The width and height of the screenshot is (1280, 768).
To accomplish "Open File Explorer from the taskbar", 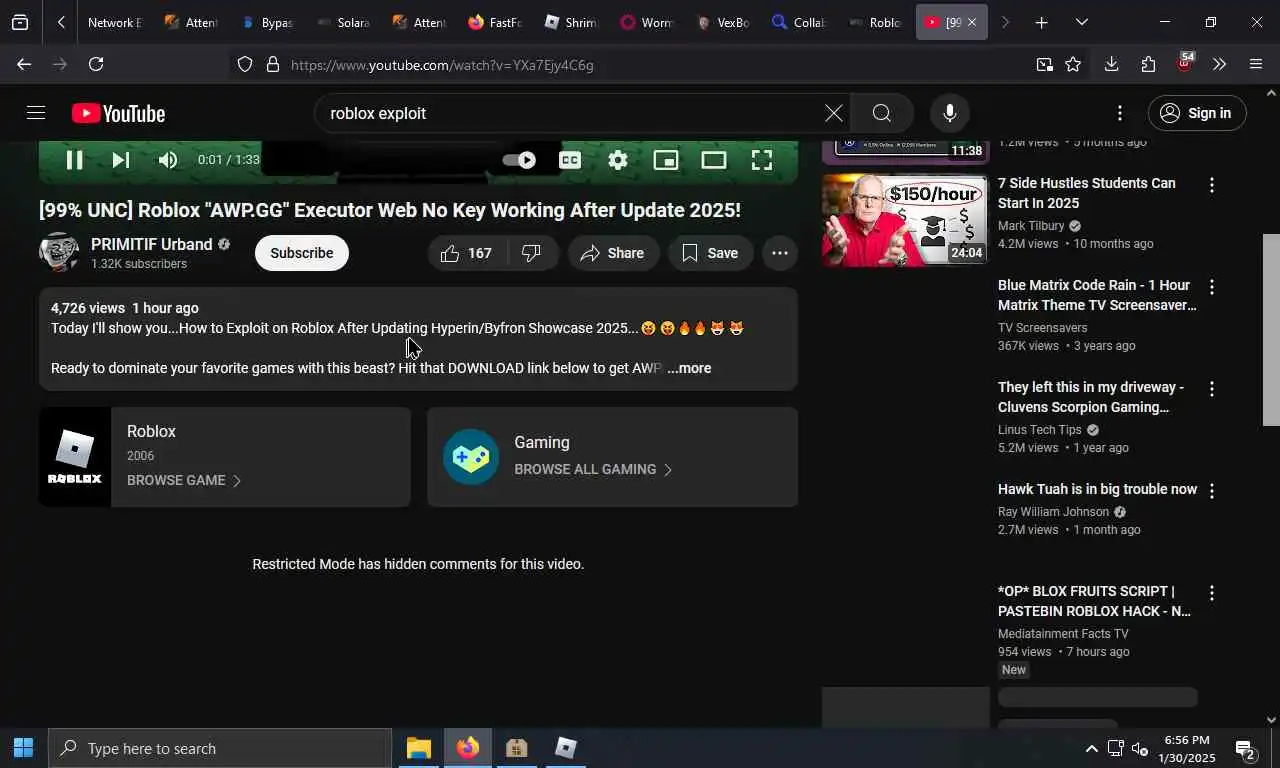I will (x=418, y=748).
